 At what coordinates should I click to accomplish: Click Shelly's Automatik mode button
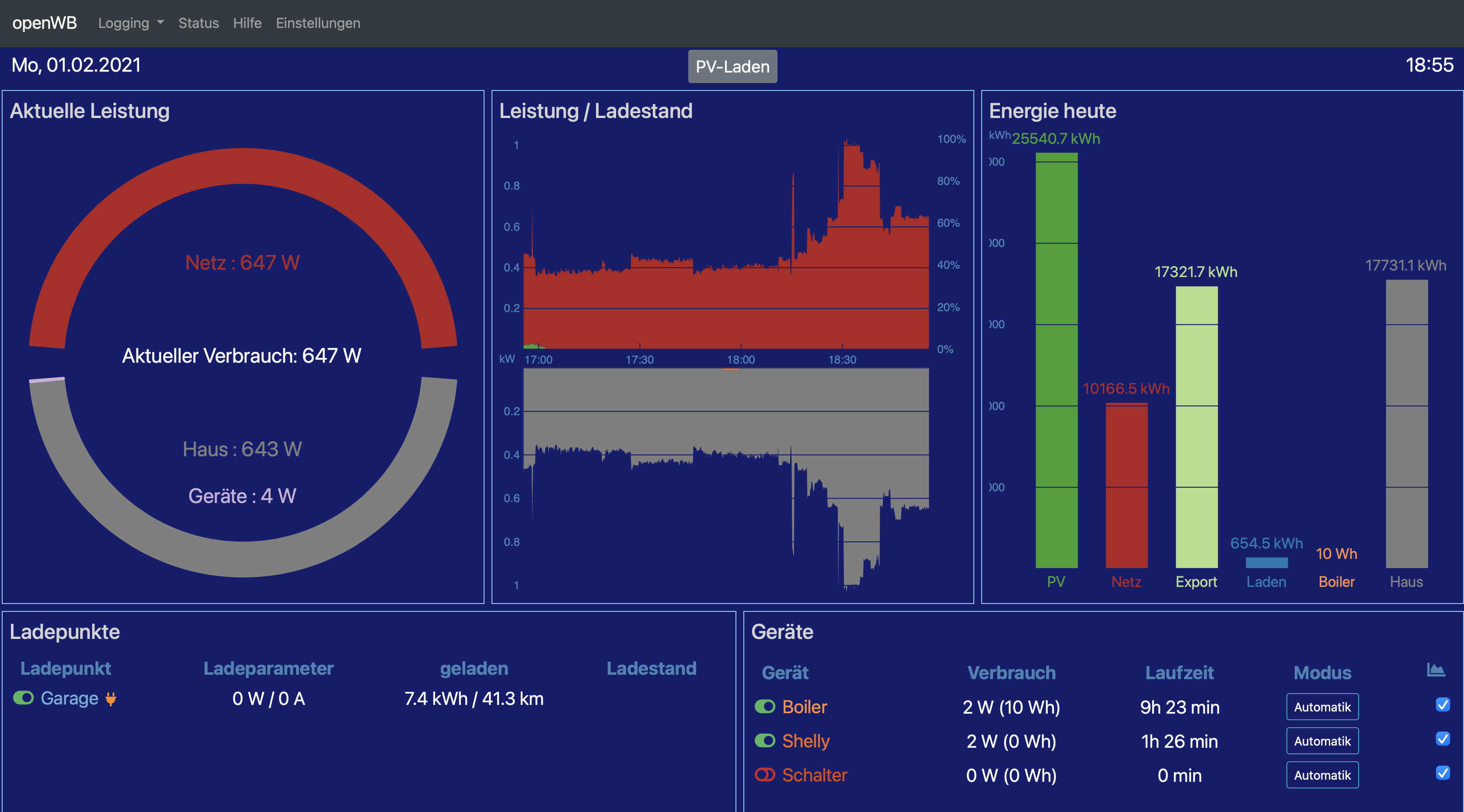[1322, 741]
